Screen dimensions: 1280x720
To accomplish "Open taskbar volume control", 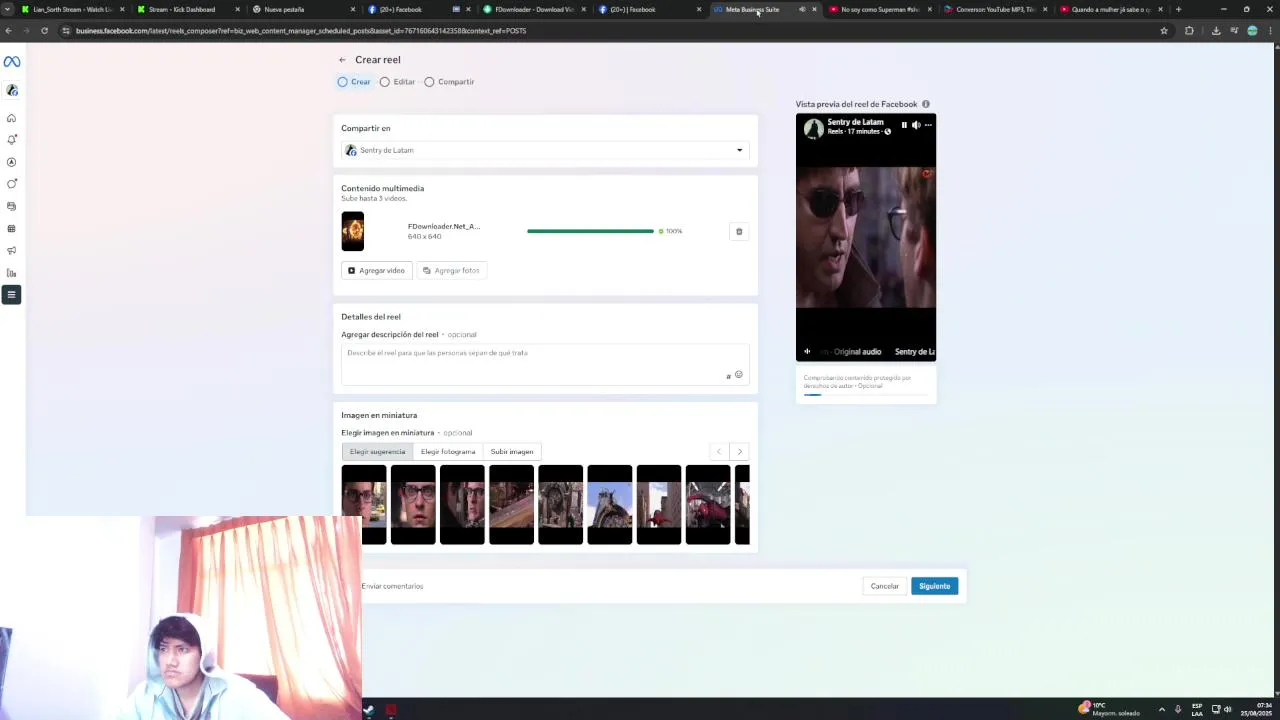I will point(1228,709).
